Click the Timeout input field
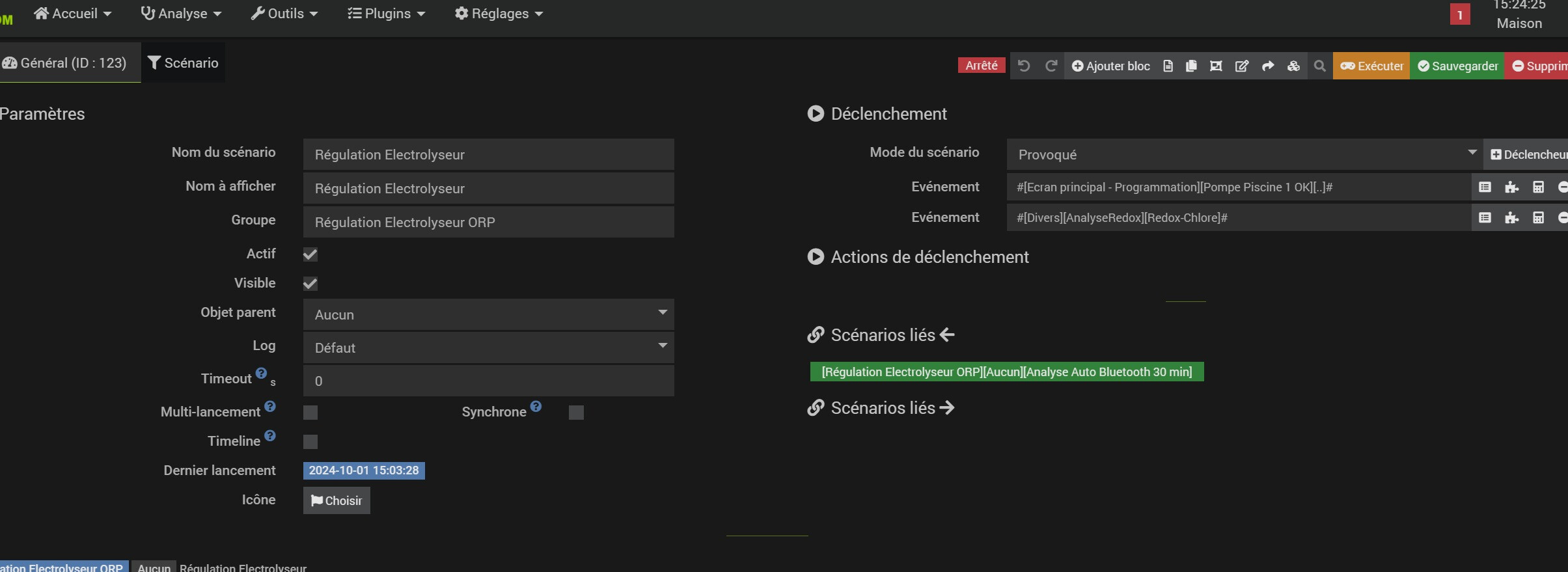 click(488, 381)
